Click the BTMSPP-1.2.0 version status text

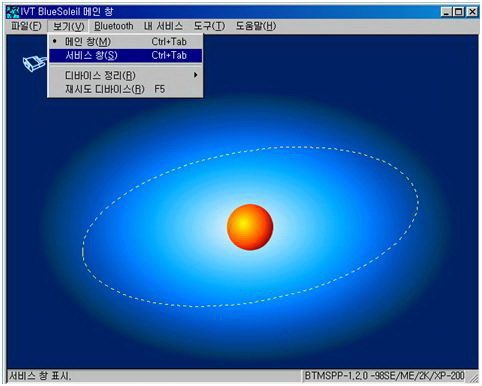(384, 376)
